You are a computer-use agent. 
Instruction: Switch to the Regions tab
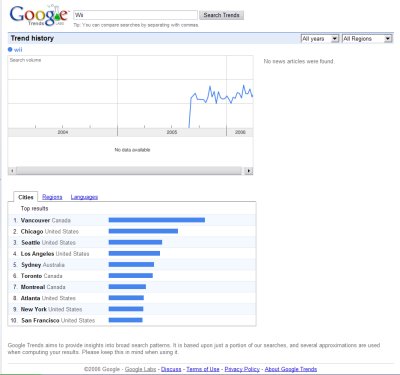(52, 197)
